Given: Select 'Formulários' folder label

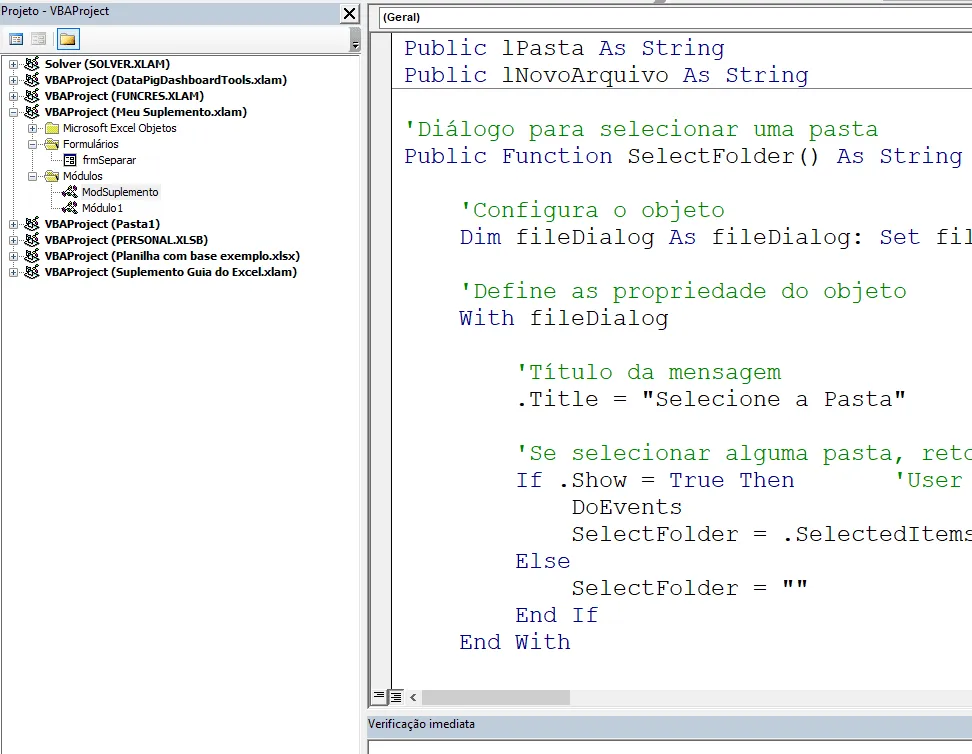Looking at the screenshot, I should [91, 144].
